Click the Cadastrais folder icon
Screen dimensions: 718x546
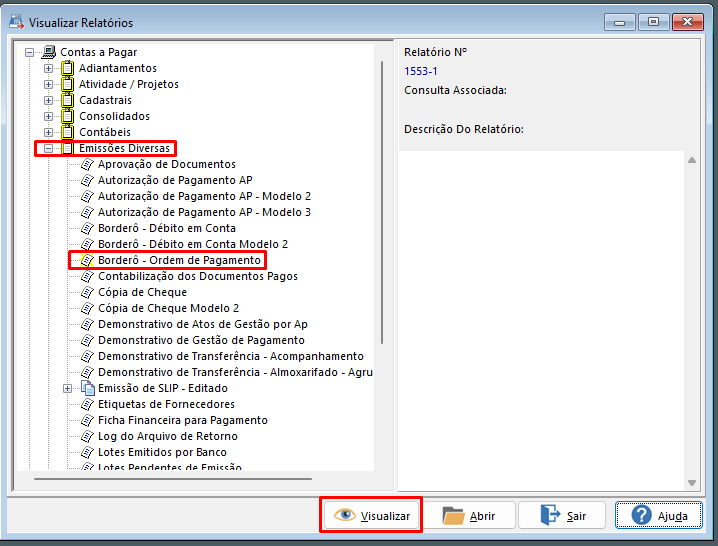point(67,100)
